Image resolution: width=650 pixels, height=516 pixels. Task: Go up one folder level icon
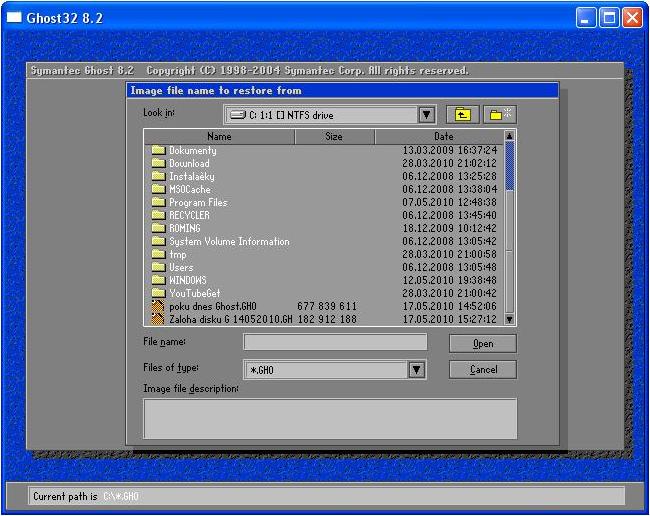[x=463, y=114]
